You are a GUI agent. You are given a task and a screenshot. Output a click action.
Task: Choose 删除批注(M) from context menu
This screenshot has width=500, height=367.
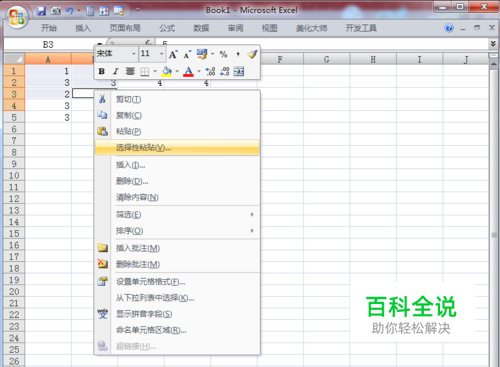177,264
